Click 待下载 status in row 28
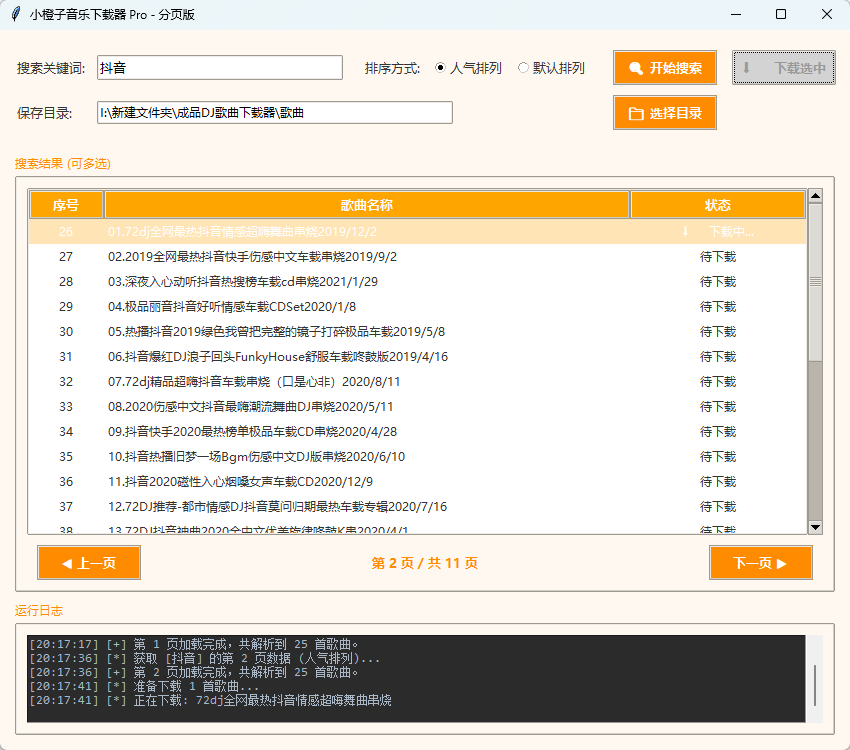Viewport: 850px width, 750px height. (718, 281)
